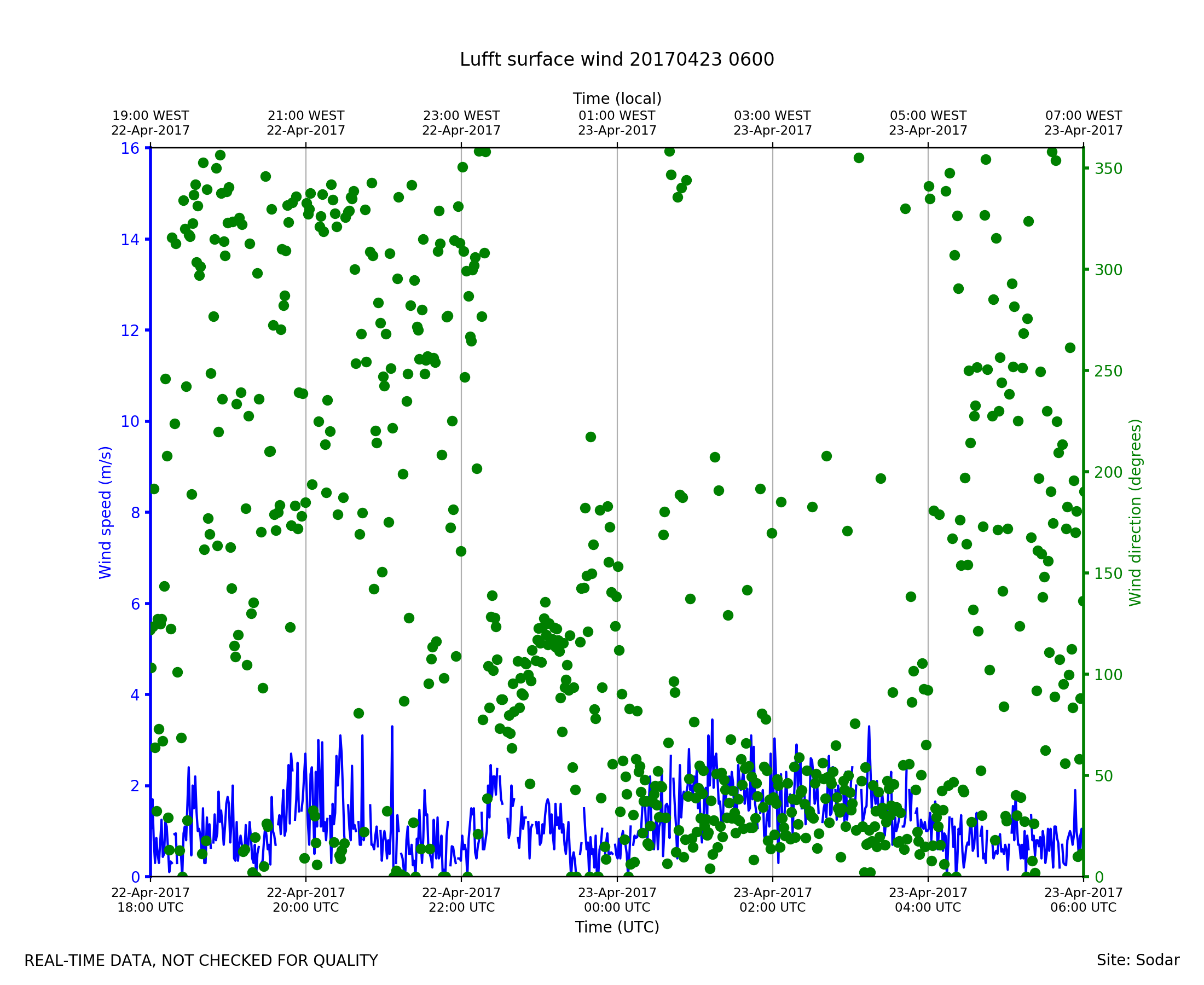Click the green 200 direction tick label
Viewport: 1204px width, 985px height.
click(x=1108, y=473)
